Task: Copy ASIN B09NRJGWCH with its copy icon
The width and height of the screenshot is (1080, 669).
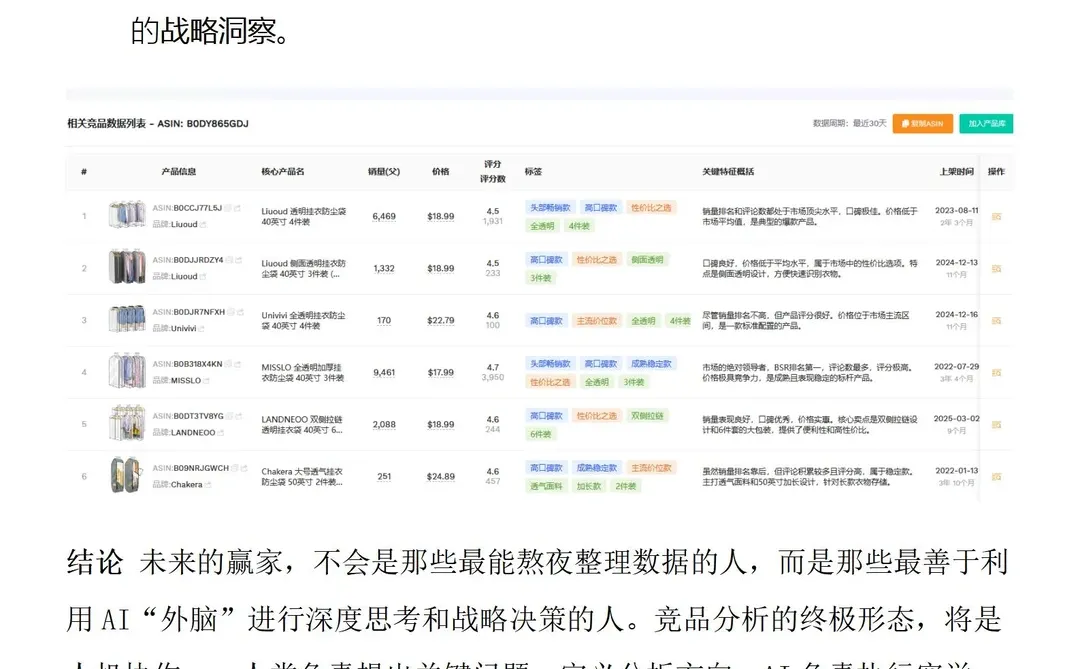Action: (x=233, y=468)
